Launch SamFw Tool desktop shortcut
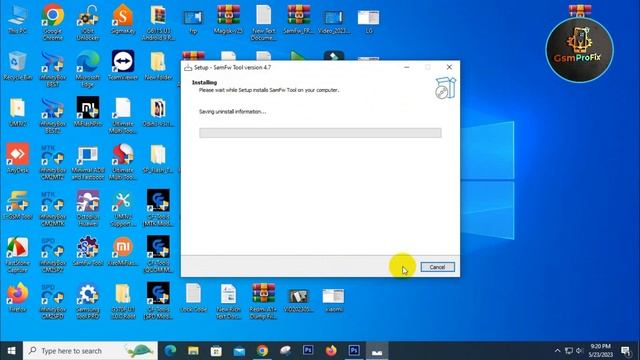 click(x=88, y=251)
